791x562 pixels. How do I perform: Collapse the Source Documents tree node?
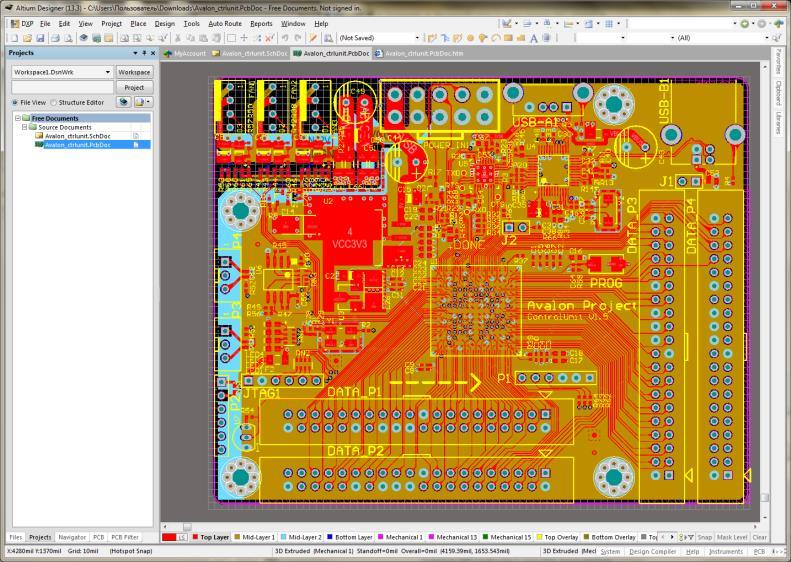24,127
